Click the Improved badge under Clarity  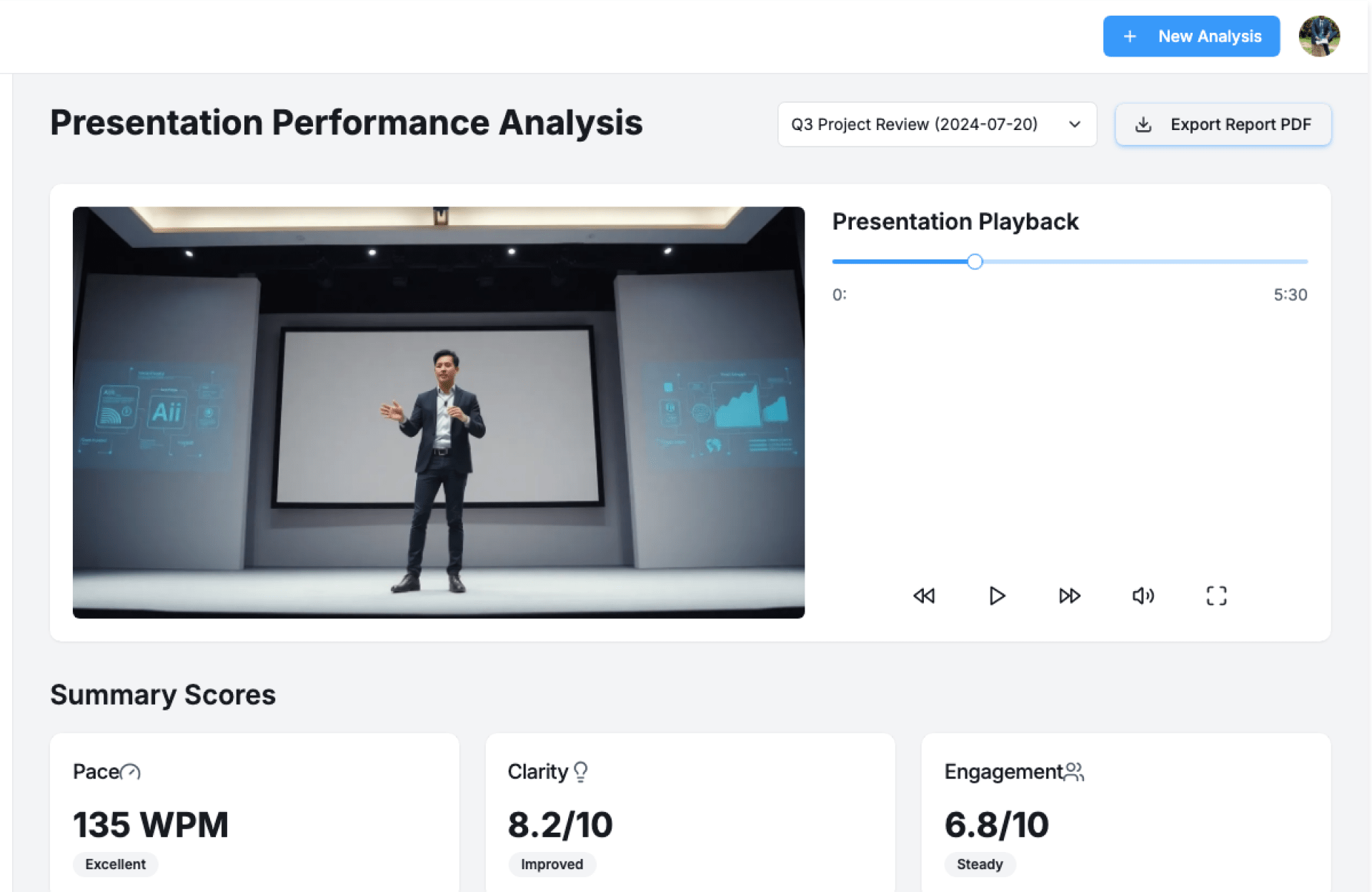(x=552, y=864)
